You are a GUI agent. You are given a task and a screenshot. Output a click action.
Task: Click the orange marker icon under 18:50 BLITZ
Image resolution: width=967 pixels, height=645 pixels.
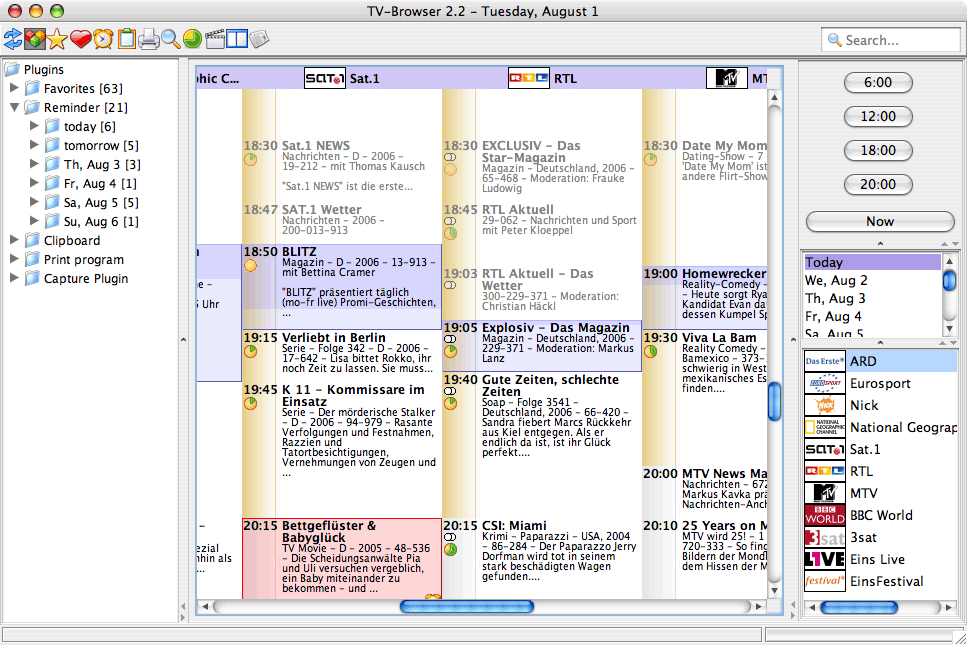[x=250, y=266]
